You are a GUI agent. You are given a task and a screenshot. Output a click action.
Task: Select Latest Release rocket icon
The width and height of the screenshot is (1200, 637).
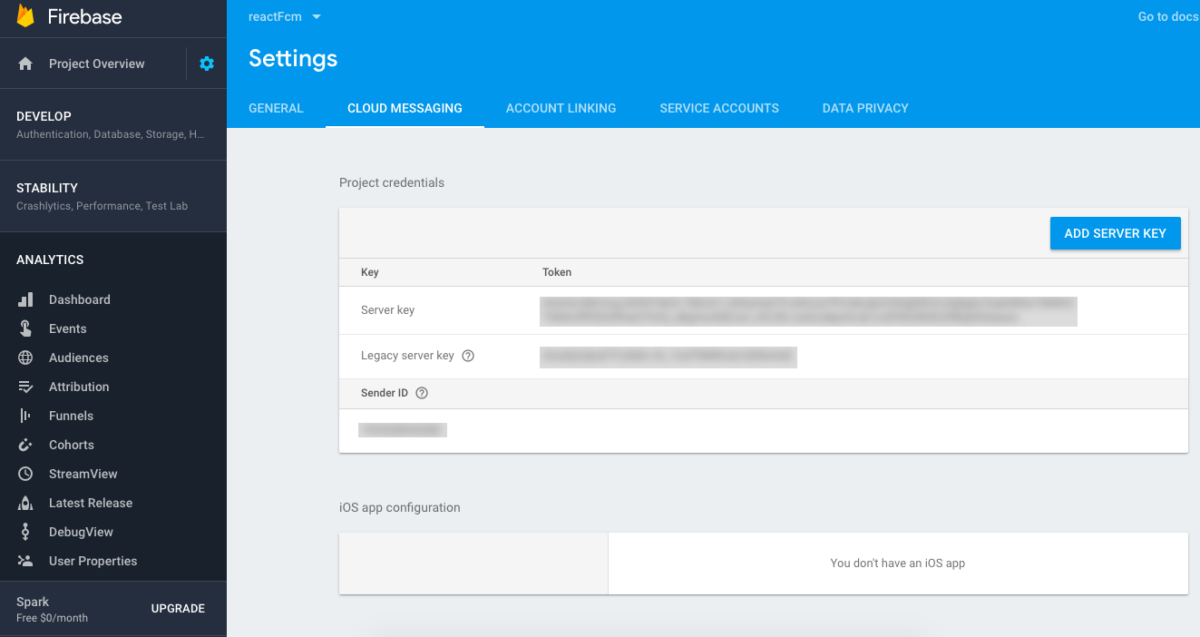pos(26,503)
